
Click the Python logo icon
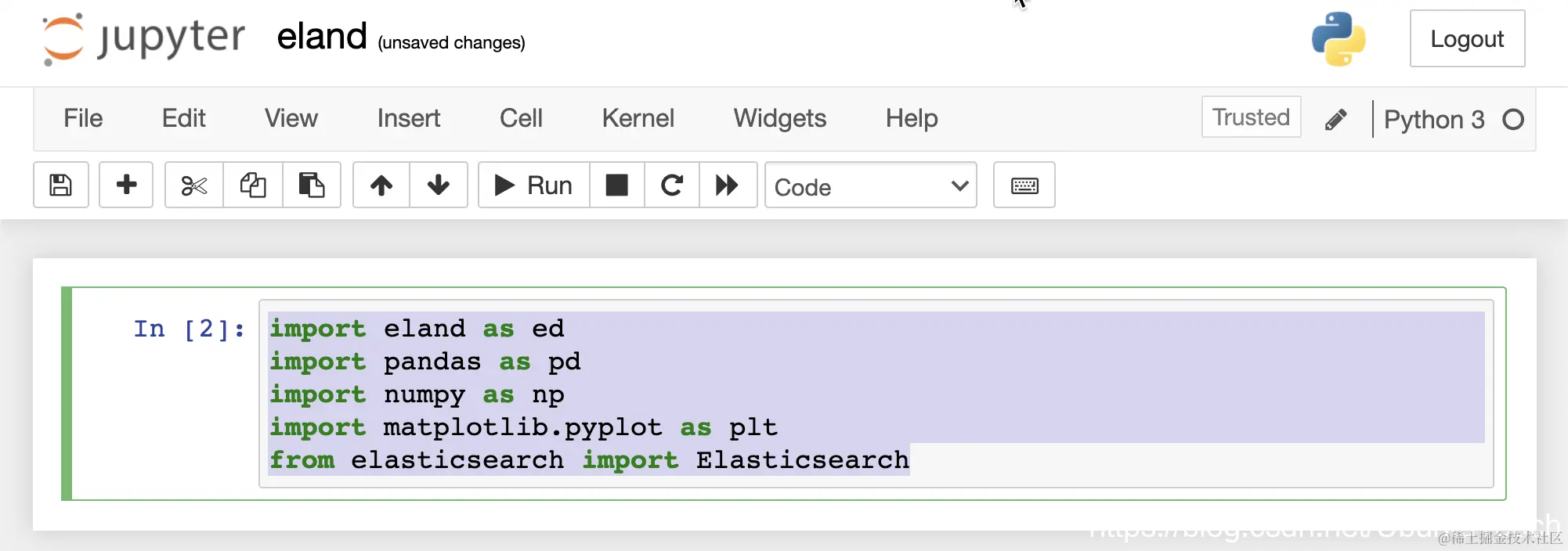(1339, 38)
